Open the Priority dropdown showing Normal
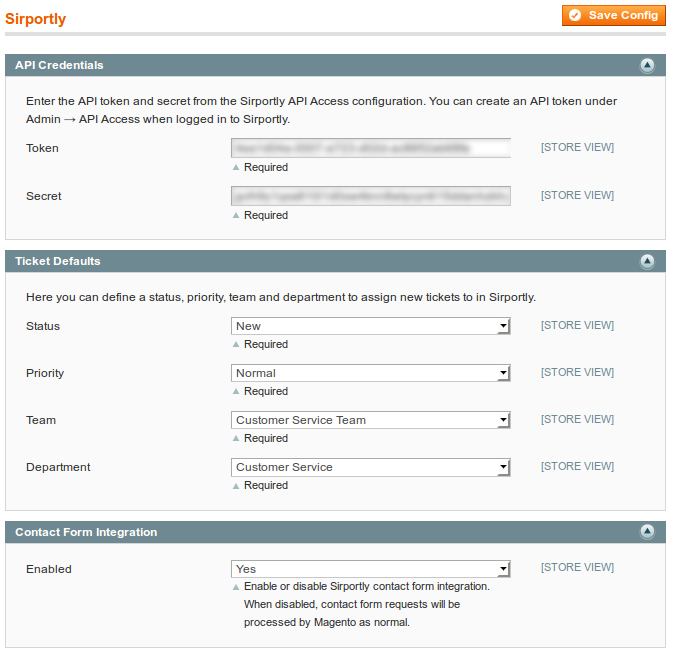Screen dimensions: 673x653 click(371, 373)
